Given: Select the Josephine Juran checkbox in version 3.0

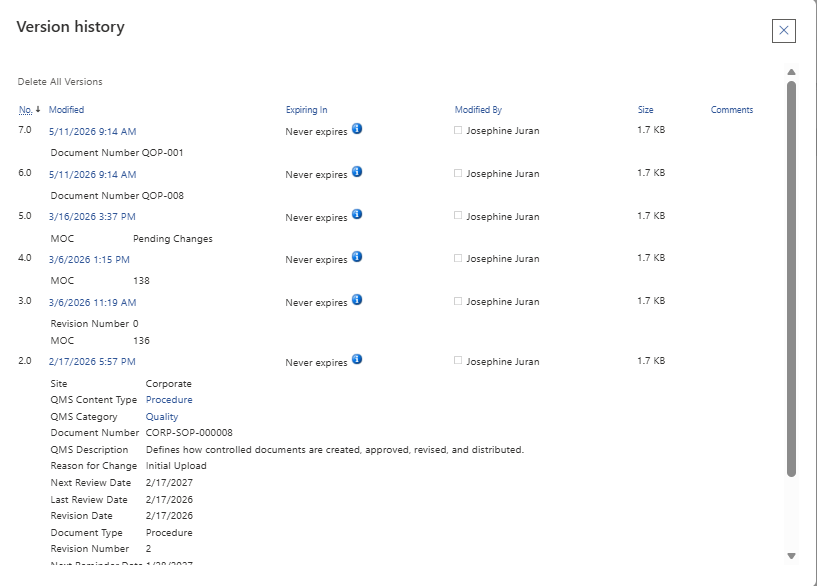Looking at the screenshot, I should tap(458, 301).
